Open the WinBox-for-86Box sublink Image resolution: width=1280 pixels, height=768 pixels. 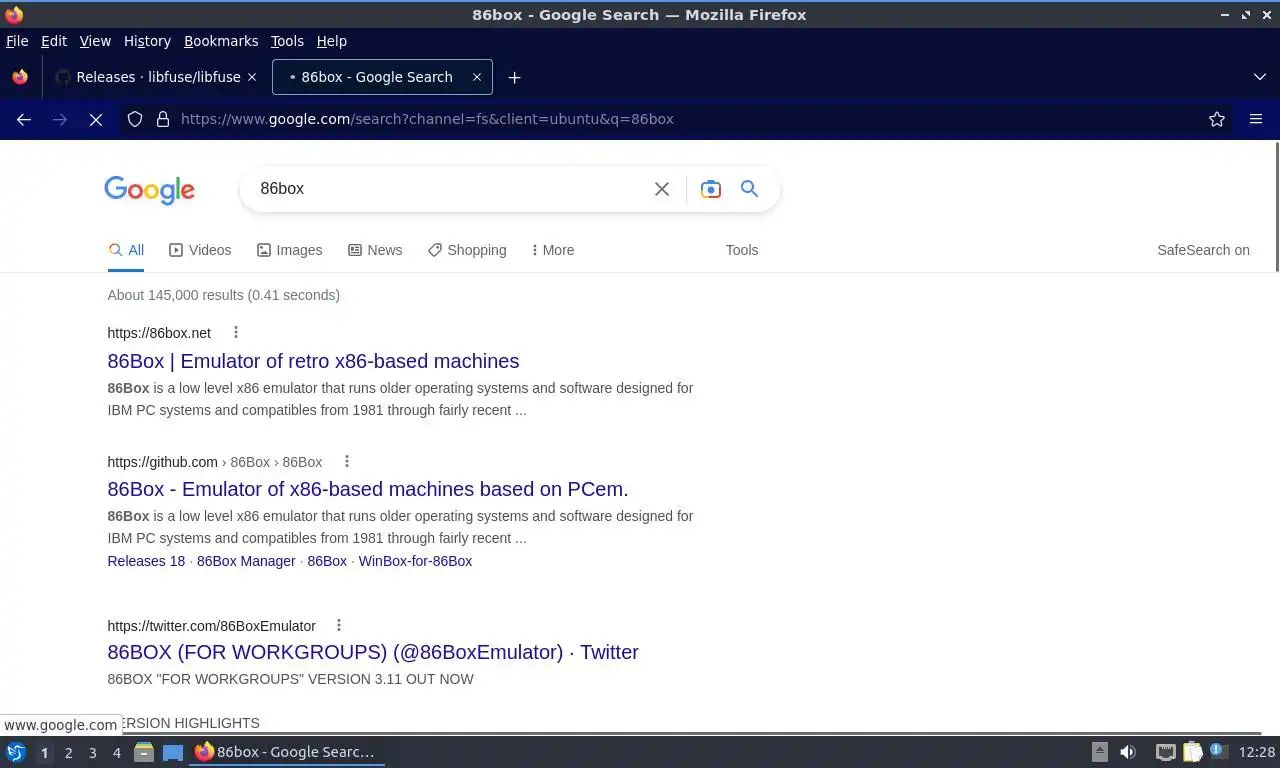(415, 561)
